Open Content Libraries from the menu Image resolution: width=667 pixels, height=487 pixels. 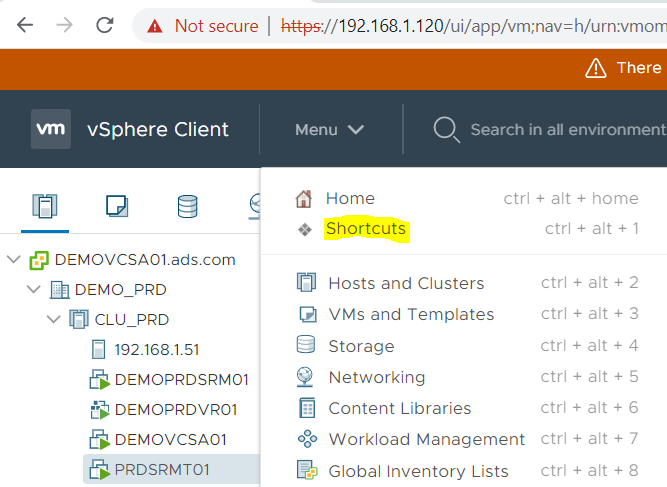(x=400, y=408)
